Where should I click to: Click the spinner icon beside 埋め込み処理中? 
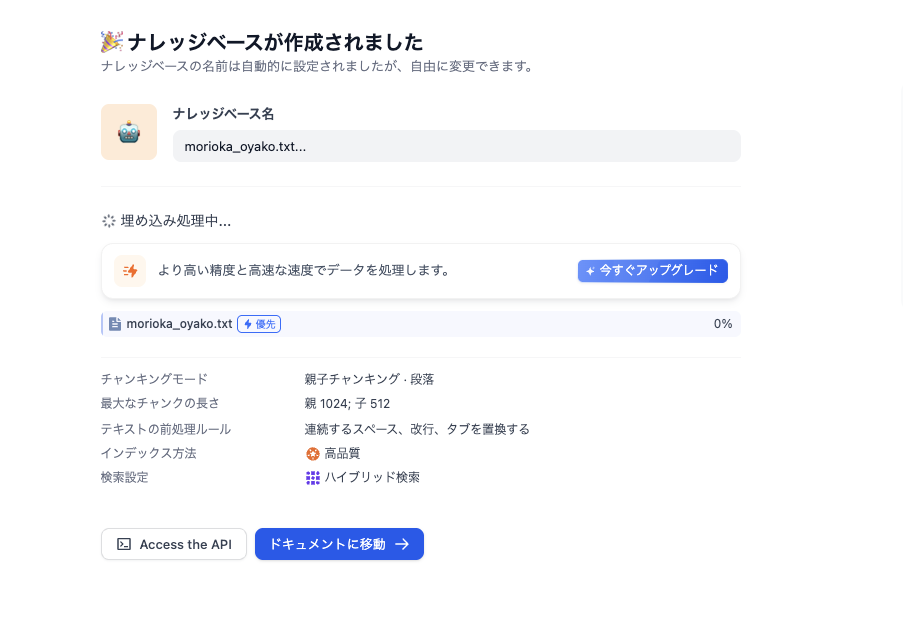[108, 221]
